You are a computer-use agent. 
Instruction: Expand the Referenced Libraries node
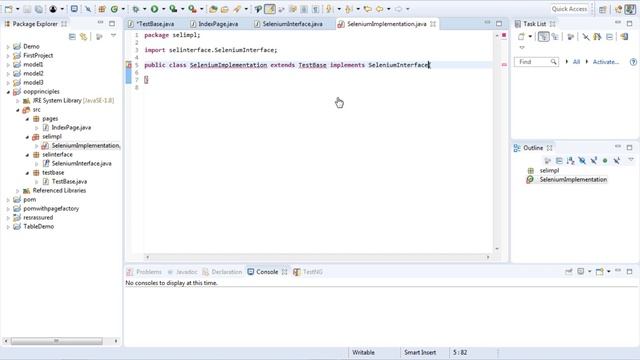(18, 191)
